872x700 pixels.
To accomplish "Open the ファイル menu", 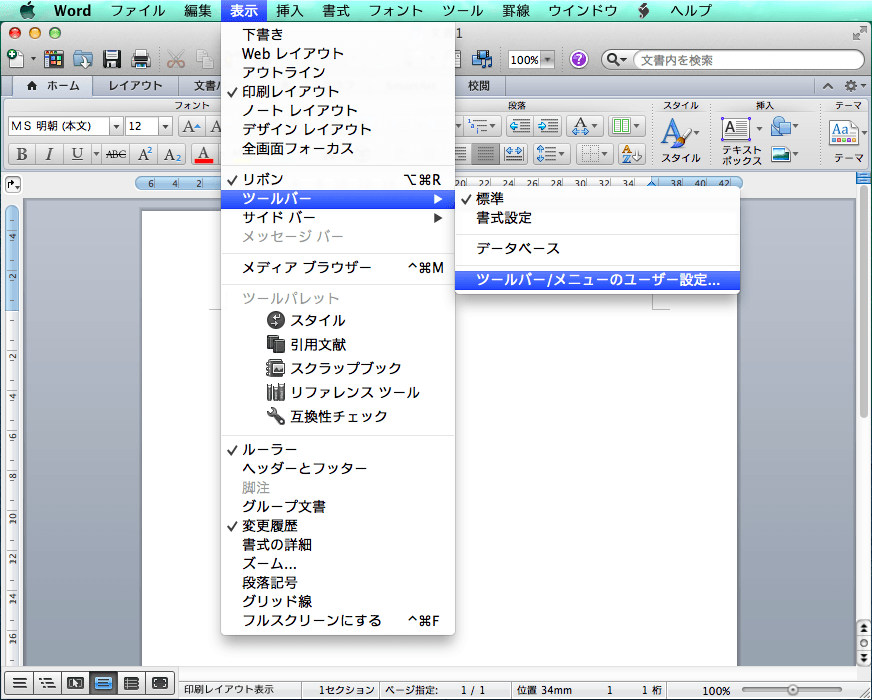I will pyautogui.click(x=137, y=11).
